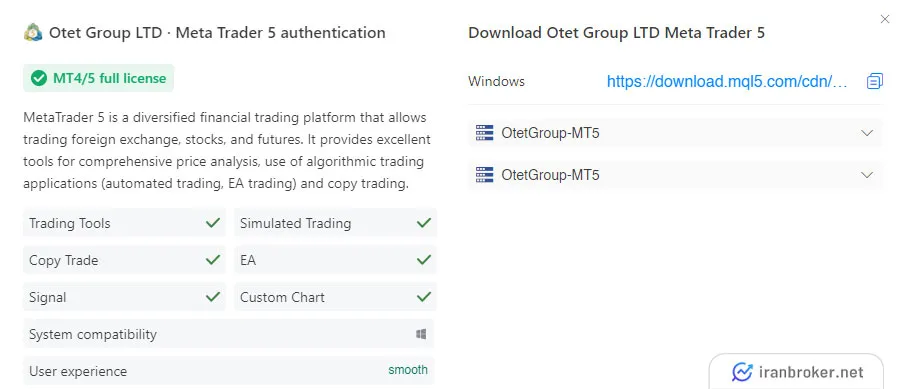Click the 'EA' feature label
907x389 pixels.
(x=248, y=260)
